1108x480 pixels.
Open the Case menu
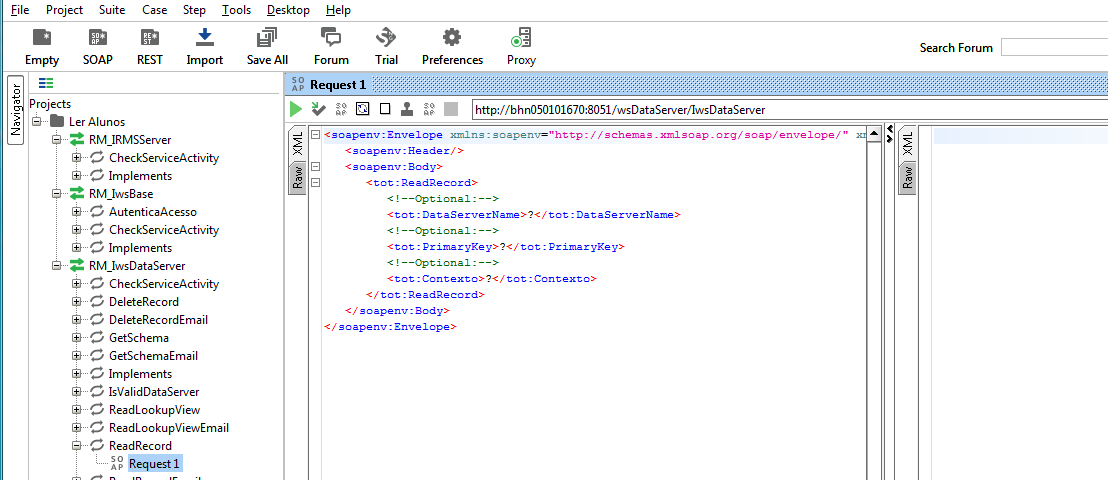pos(155,10)
